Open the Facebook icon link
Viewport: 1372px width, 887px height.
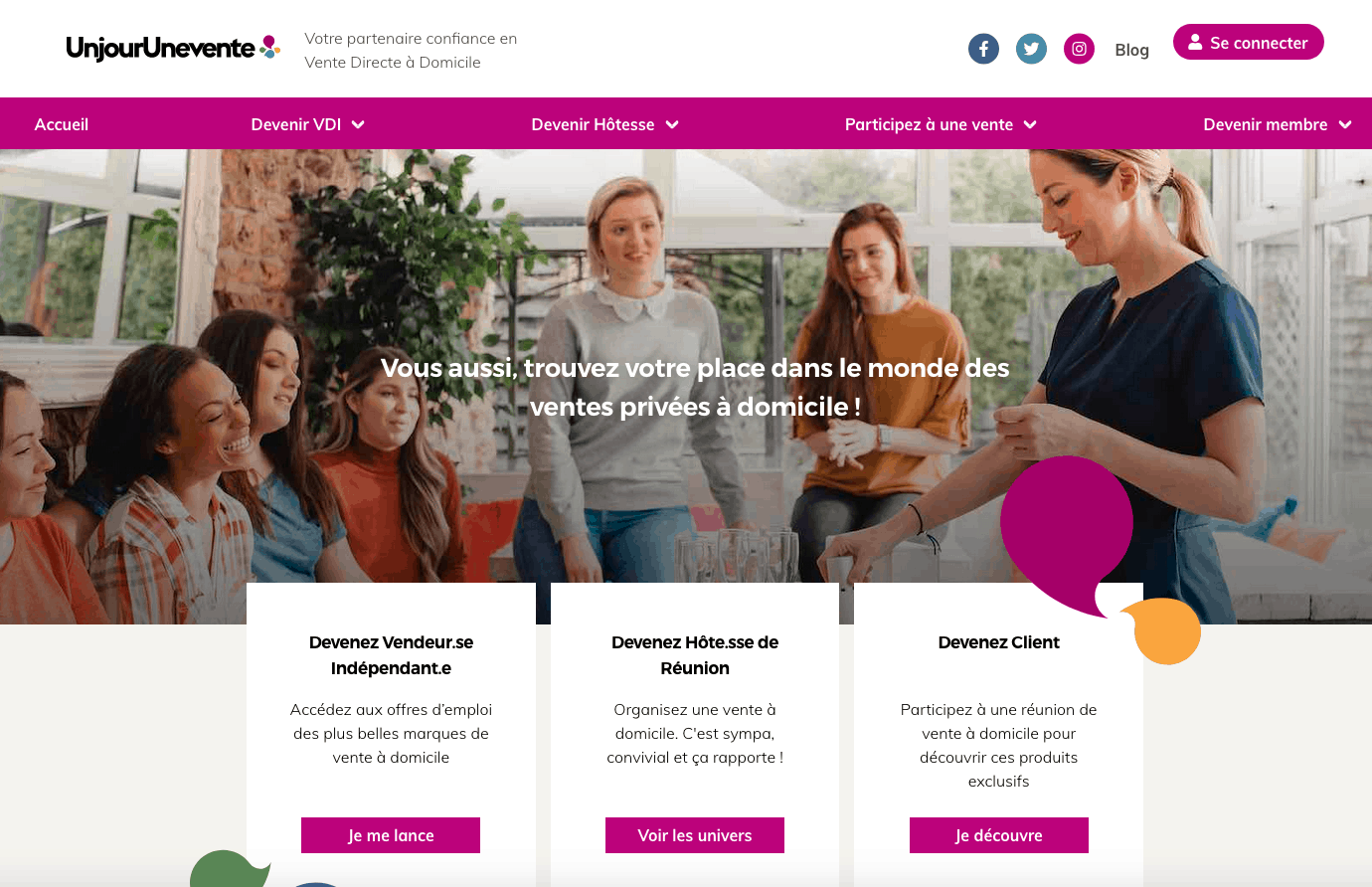(983, 49)
